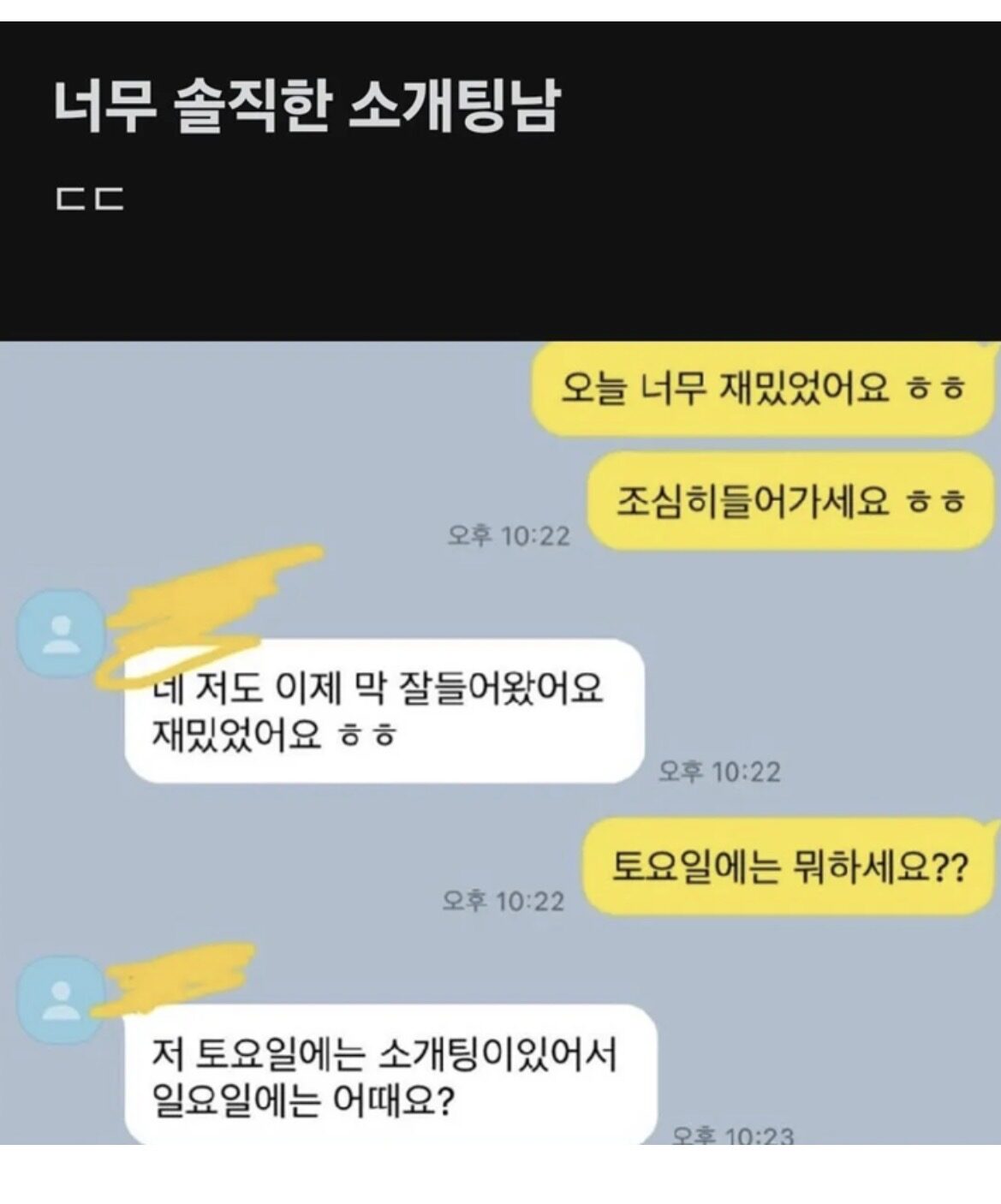The height and width of the screenshot is (1204, 1001).
Task: Select the yellow bubble saying 오늘 너무 재밌었어요
Action: [760, 388]
